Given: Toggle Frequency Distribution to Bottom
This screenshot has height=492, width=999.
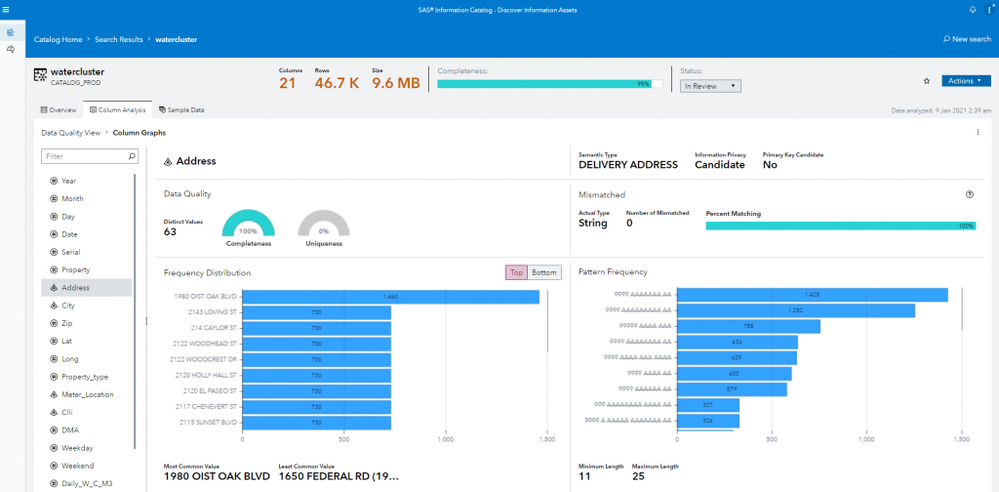Looking at the screenshot, I should click(x=544, y=272).
